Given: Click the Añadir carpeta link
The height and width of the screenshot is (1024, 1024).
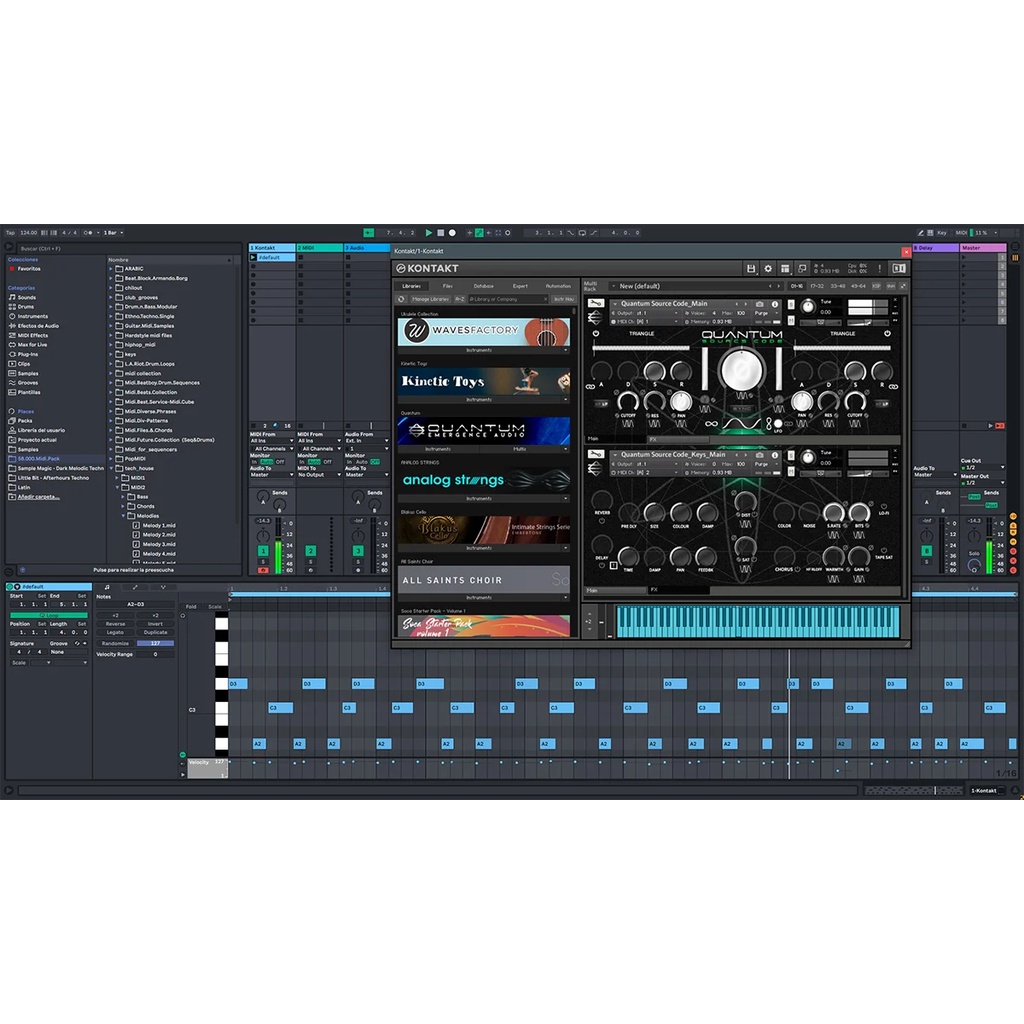Looking at the screenshot, I should coord(39,497).
